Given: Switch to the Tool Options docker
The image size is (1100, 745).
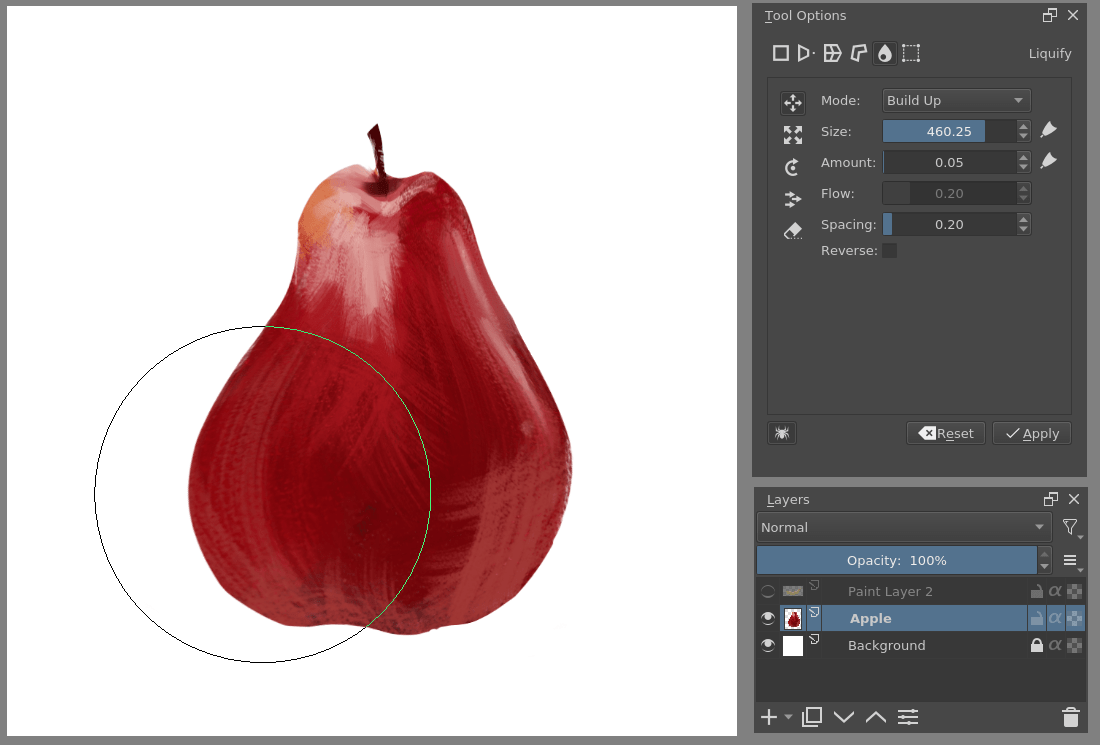Looking at the screenshot, I should pos(805,16).
